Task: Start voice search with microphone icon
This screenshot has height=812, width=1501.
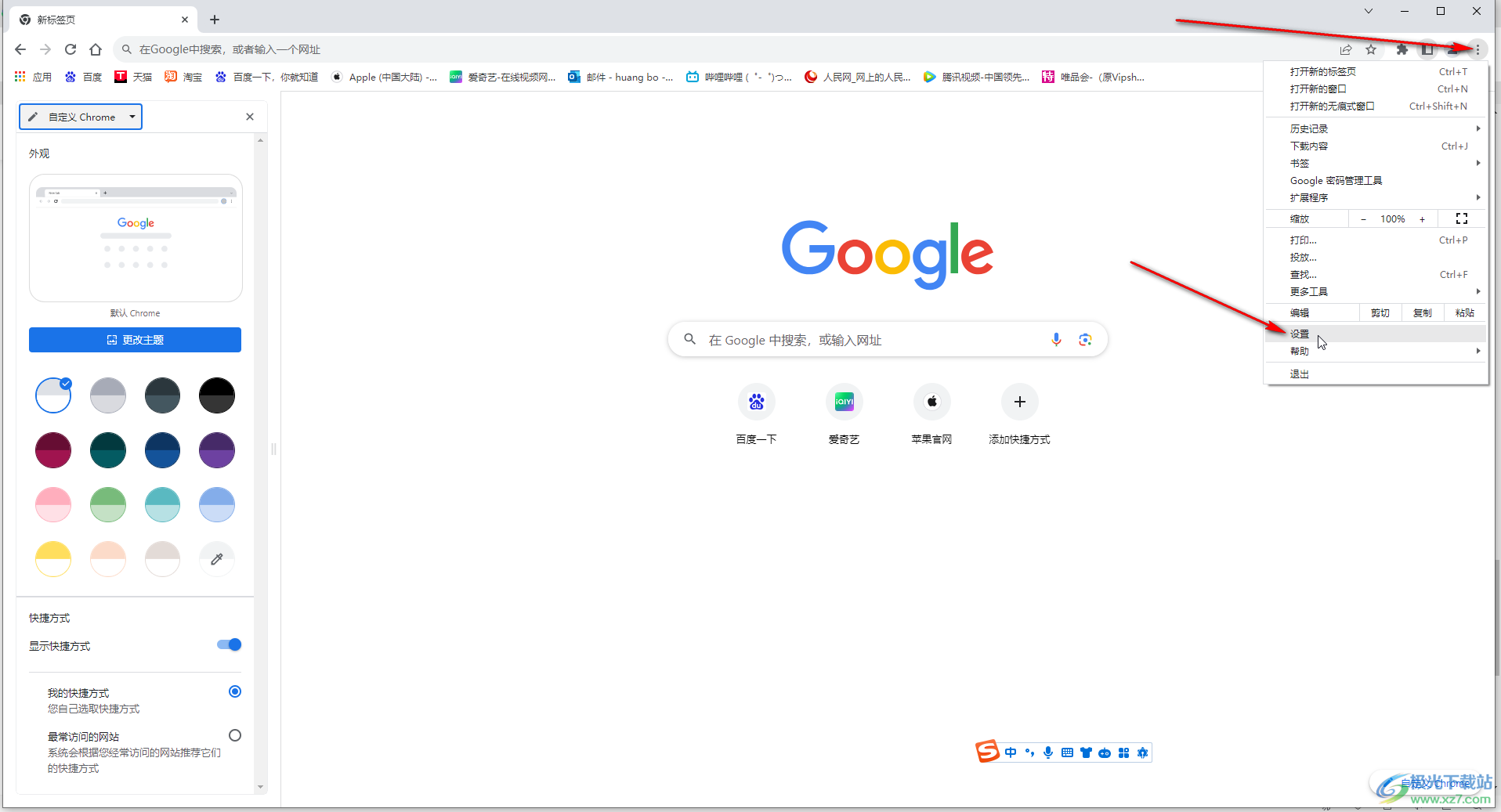Action: coord(1056,339)
